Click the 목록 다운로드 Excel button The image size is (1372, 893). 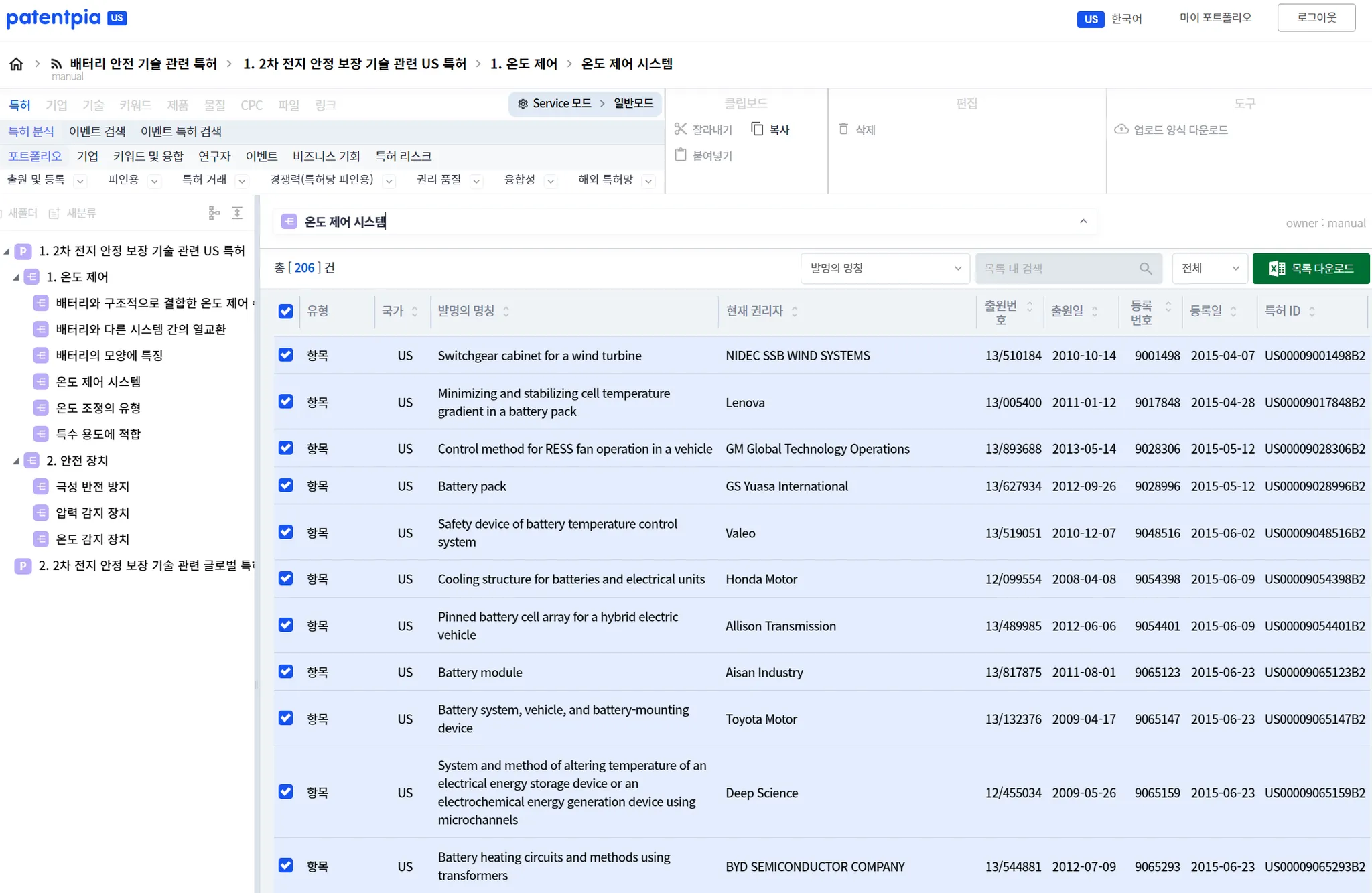(1310, 269)
